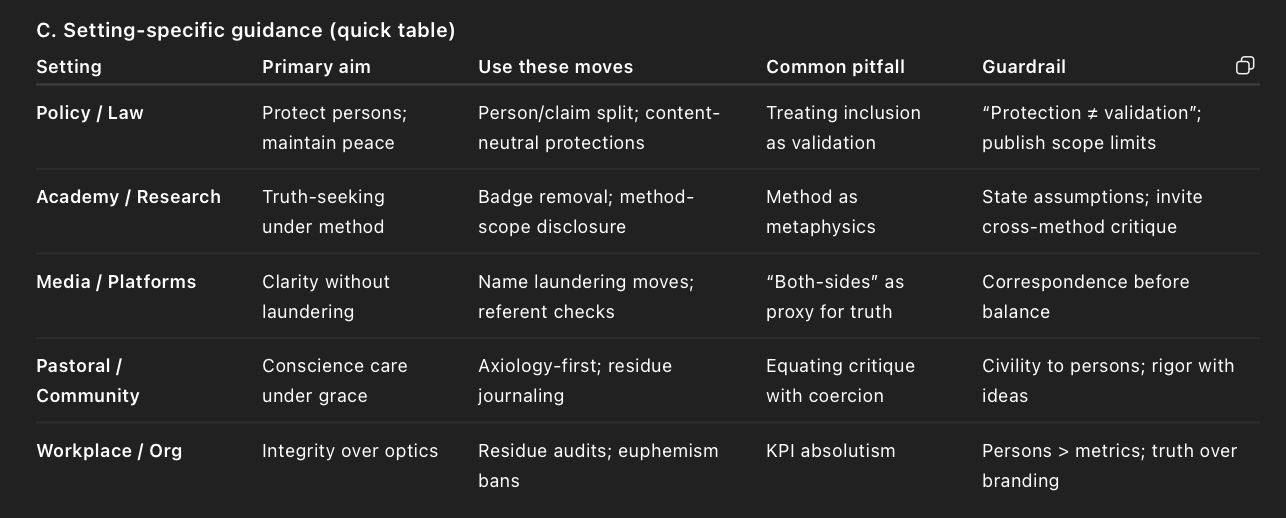Click the 'Common pitfall' column header
The height and width of the screenshot is (518, 1286).
pos(835,67)
